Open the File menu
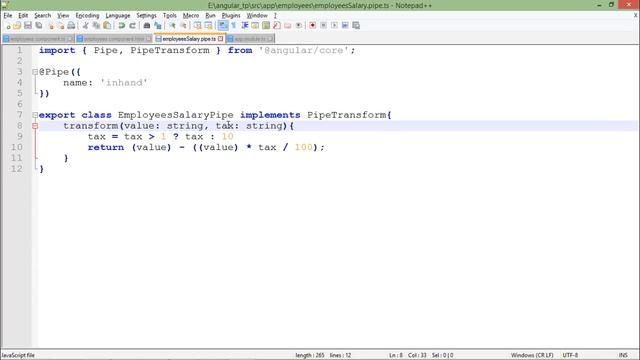 pyautogui.click(x=8, y=16)
